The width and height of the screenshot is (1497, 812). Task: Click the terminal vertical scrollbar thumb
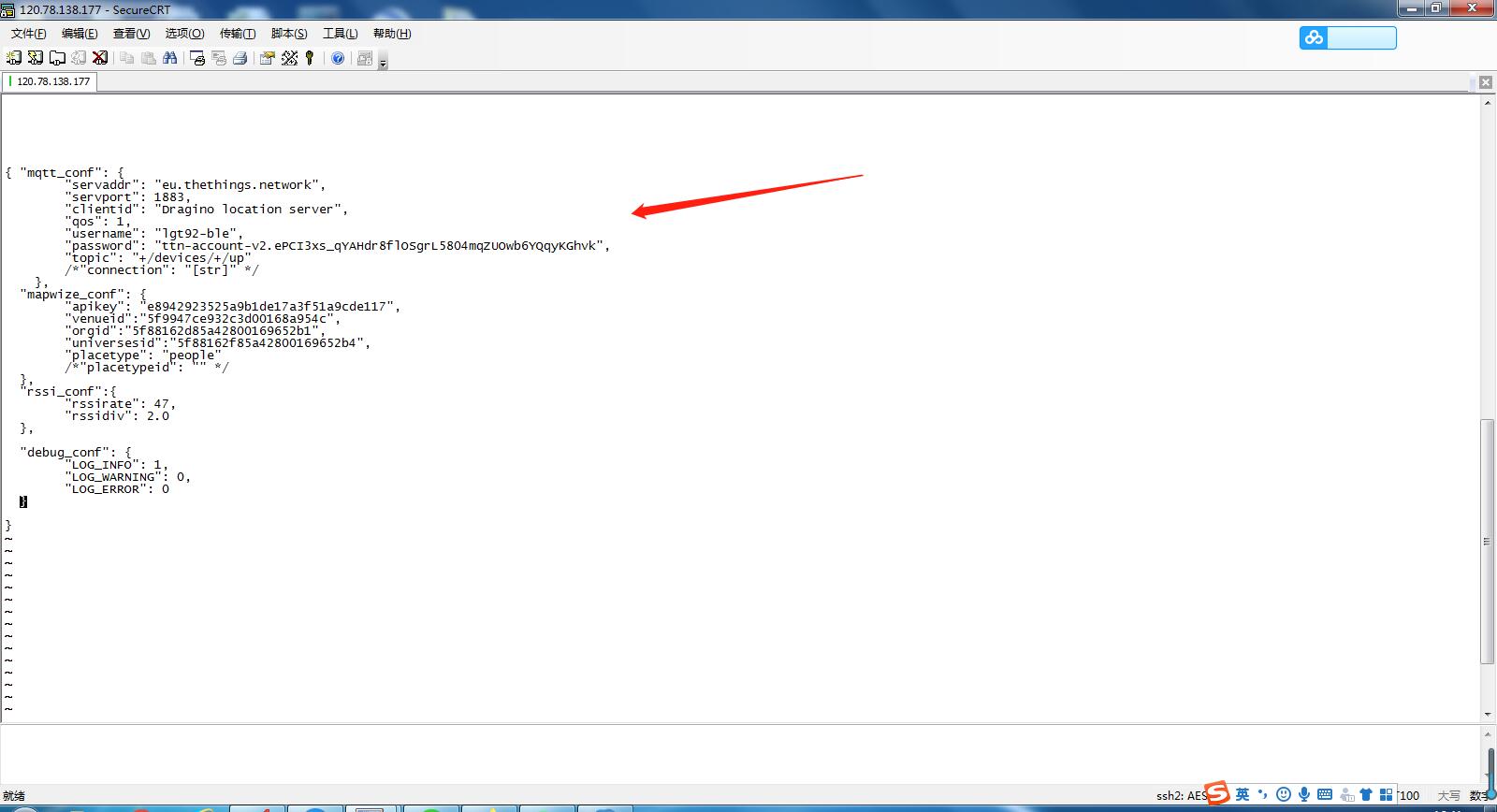pos(1487,542)
